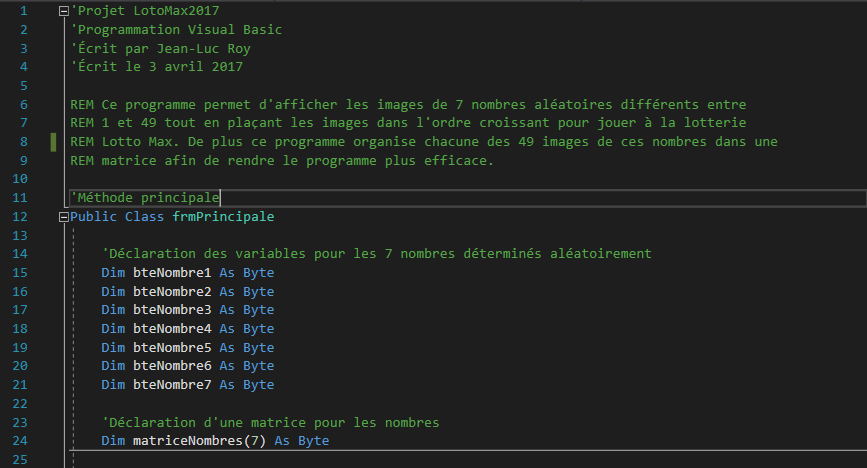Screen dimensions: 867x468
Task: Collapse the Public Class frmPrincipale region
Action: tap(64, 217)
